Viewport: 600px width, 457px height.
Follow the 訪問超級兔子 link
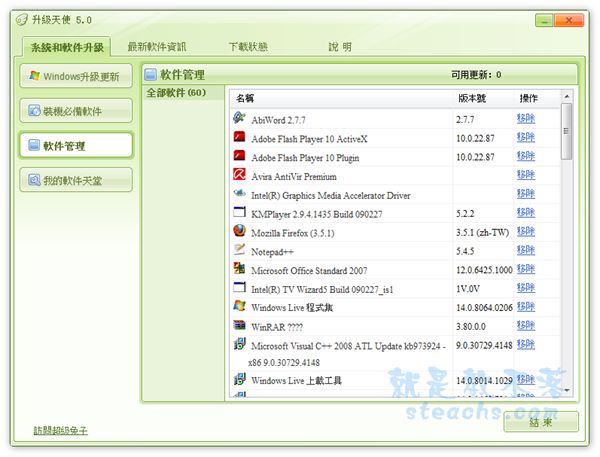[x=60, y=431]
